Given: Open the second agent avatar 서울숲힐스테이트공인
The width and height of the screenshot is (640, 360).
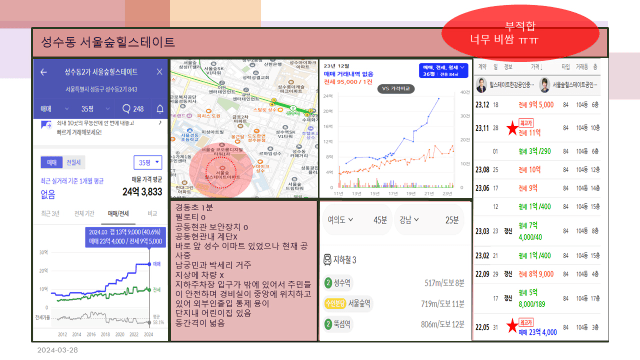Looking at the screenshot, I should pos(544,85).
